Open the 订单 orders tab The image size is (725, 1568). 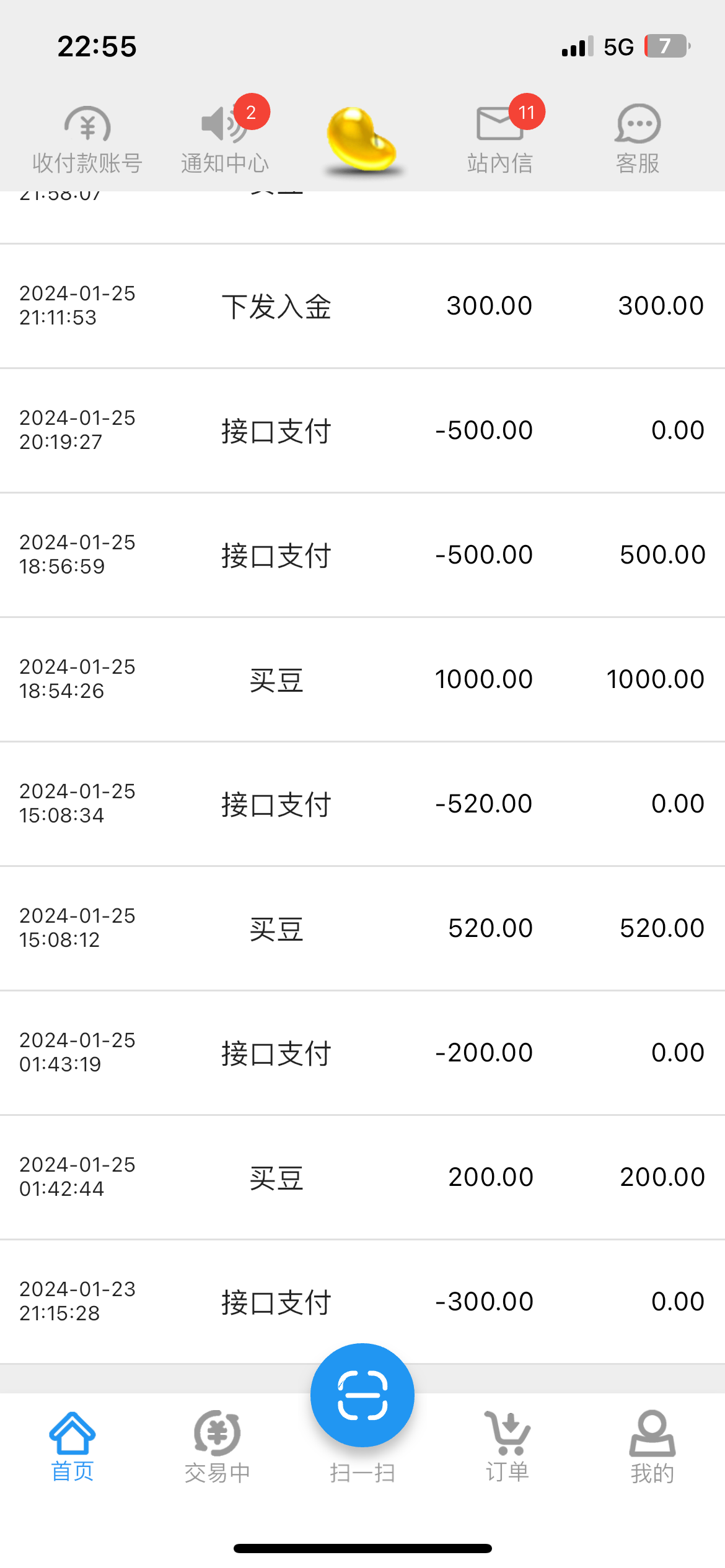[x=507, y=1446]
